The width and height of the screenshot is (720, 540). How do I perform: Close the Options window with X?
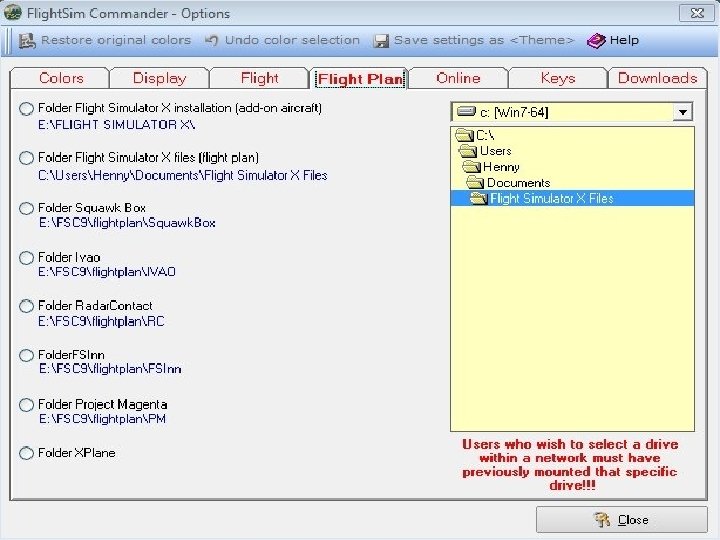click(697, 13)
